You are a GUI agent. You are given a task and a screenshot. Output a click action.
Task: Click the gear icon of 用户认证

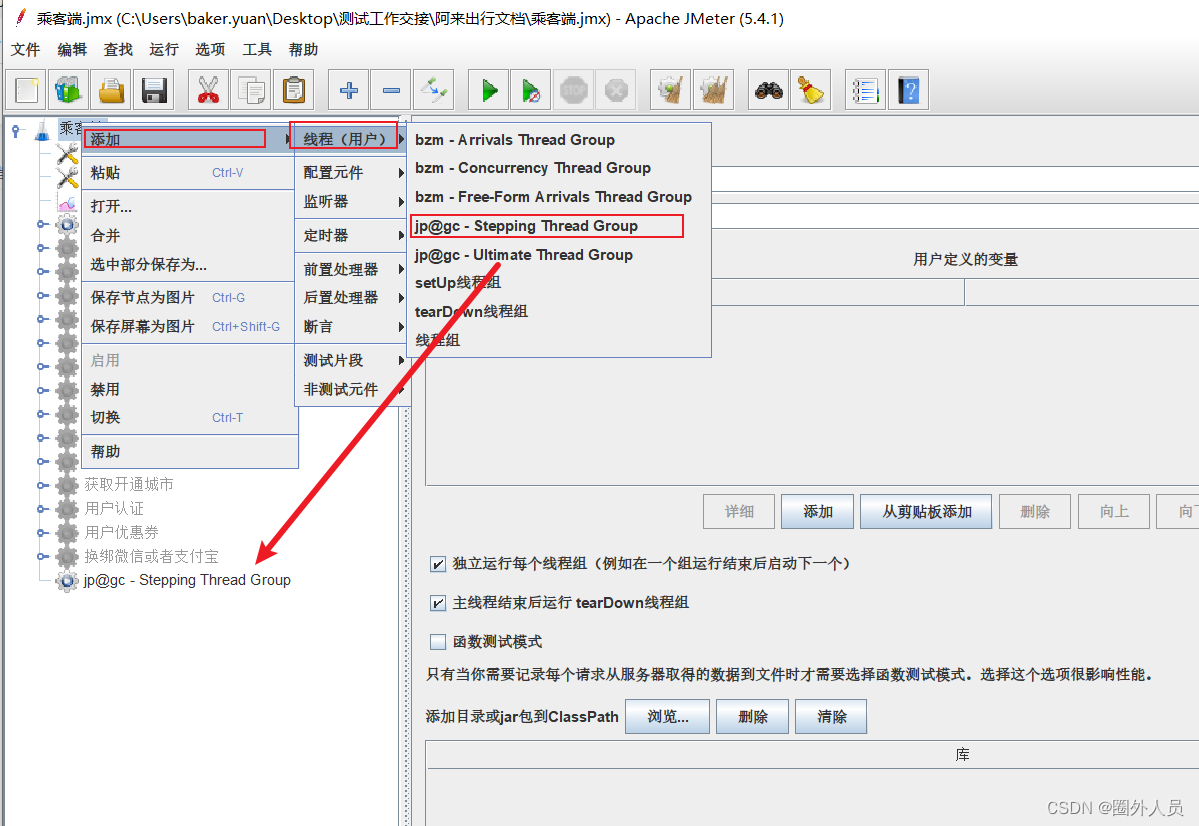tap(67, 509)
